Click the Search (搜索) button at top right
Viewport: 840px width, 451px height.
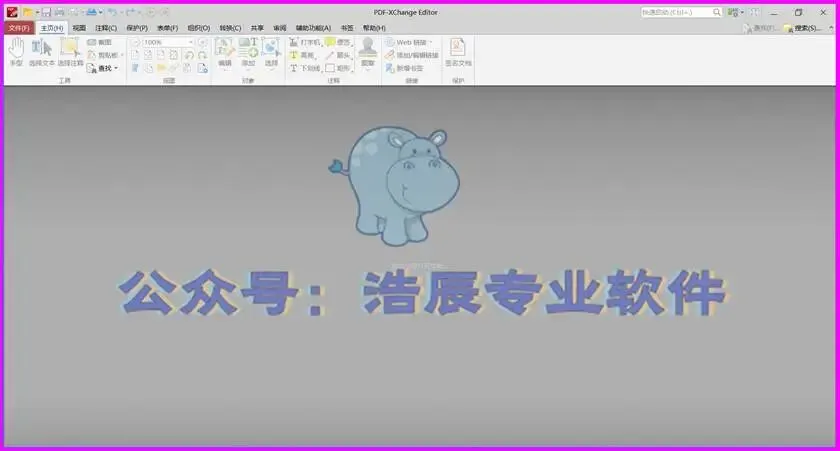804,28
